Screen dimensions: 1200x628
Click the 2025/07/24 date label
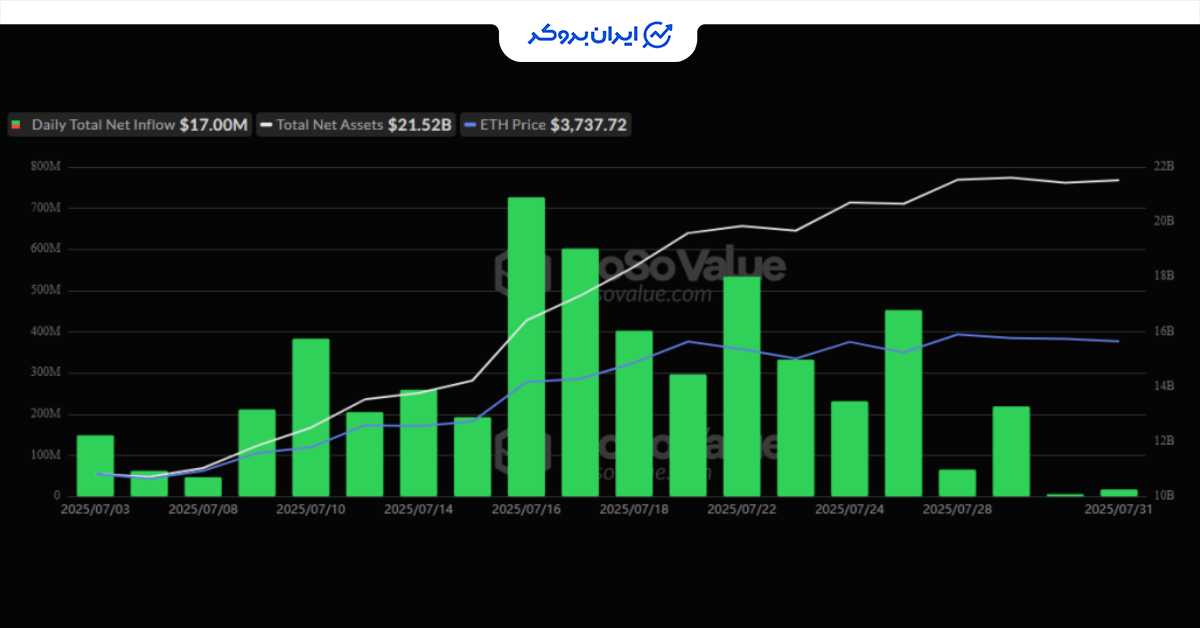(x=847, y=508)
